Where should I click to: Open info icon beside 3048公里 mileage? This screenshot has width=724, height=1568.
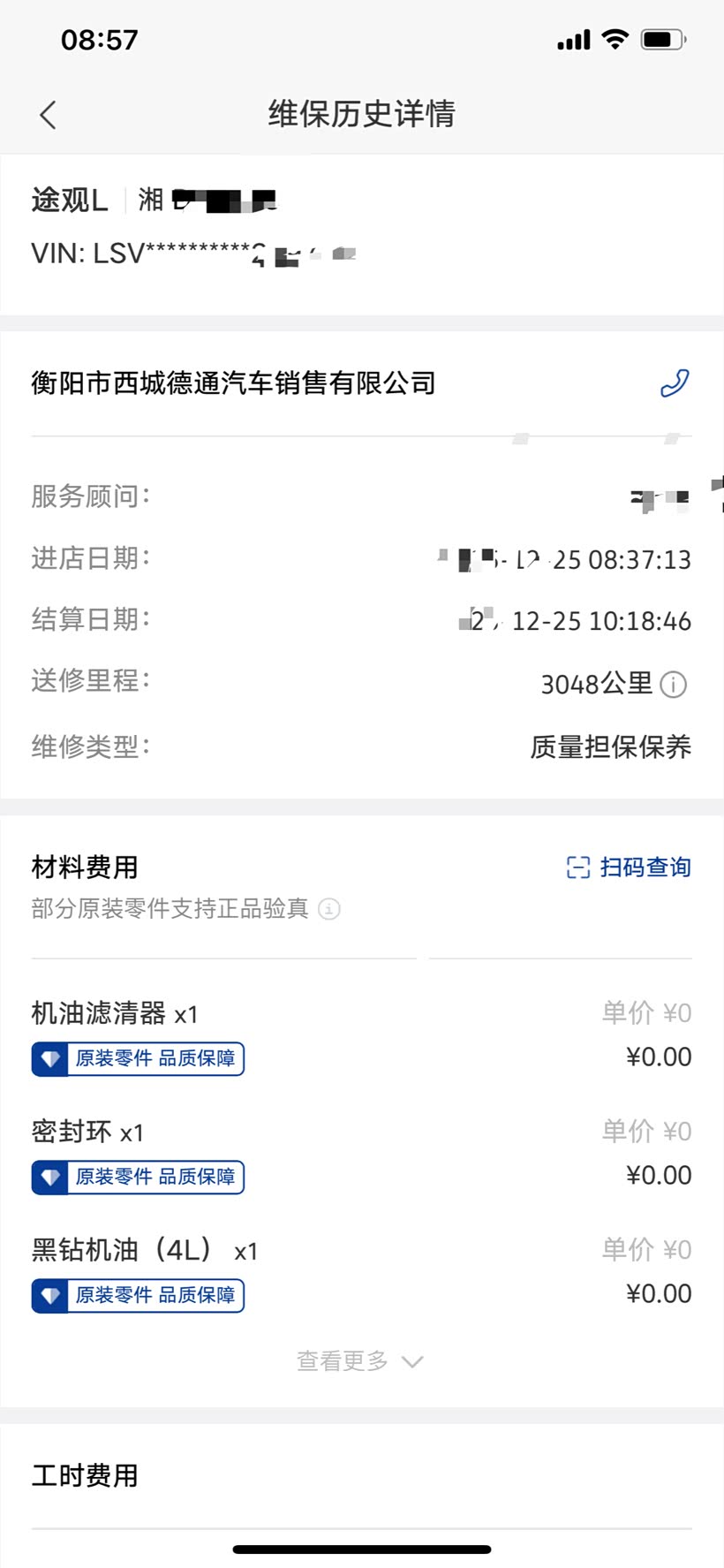coord(674,685)
